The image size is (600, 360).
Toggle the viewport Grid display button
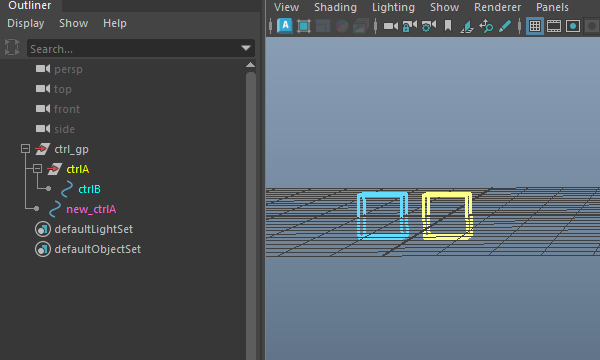tap(535, 26)
